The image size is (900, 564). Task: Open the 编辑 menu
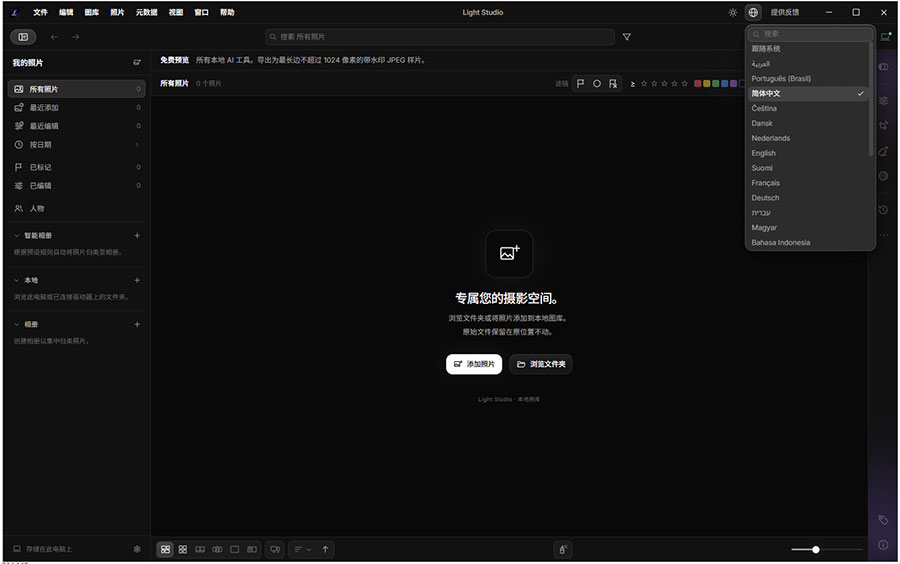[x=66, y=12]
